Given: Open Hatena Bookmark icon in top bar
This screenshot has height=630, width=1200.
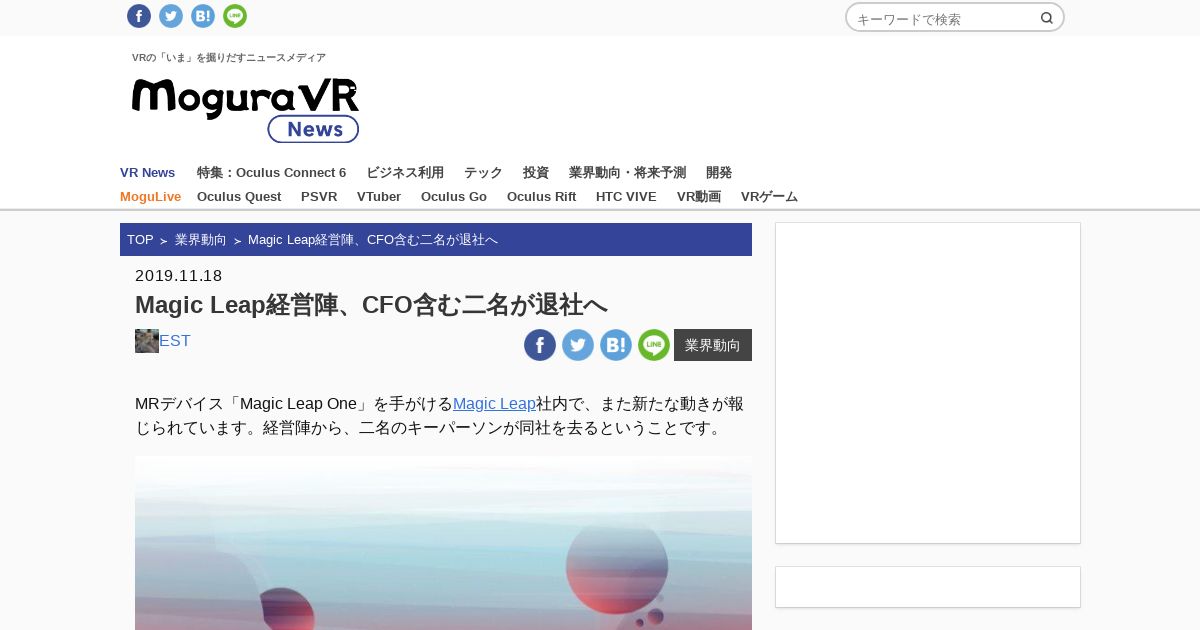Looking at the screenshot, I should click(x=203, y=16).
